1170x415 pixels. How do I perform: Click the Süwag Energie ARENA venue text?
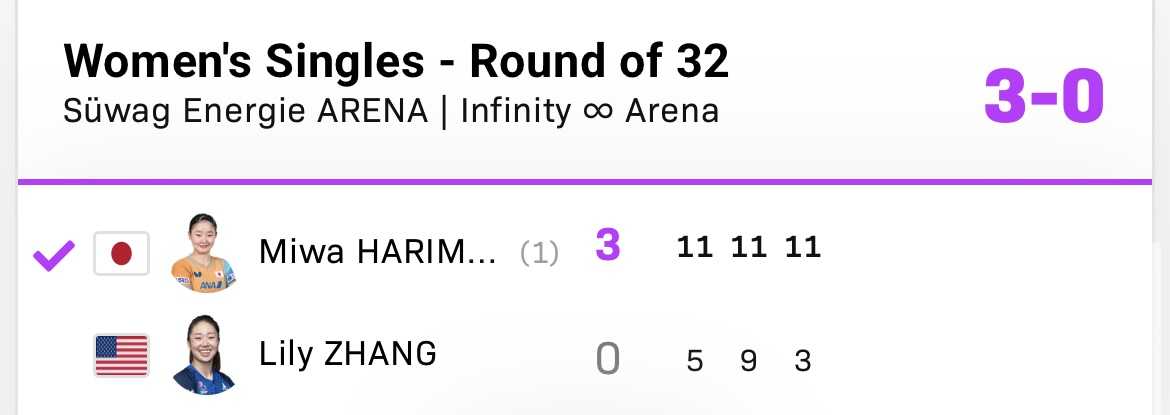click(x=245, y=110)
